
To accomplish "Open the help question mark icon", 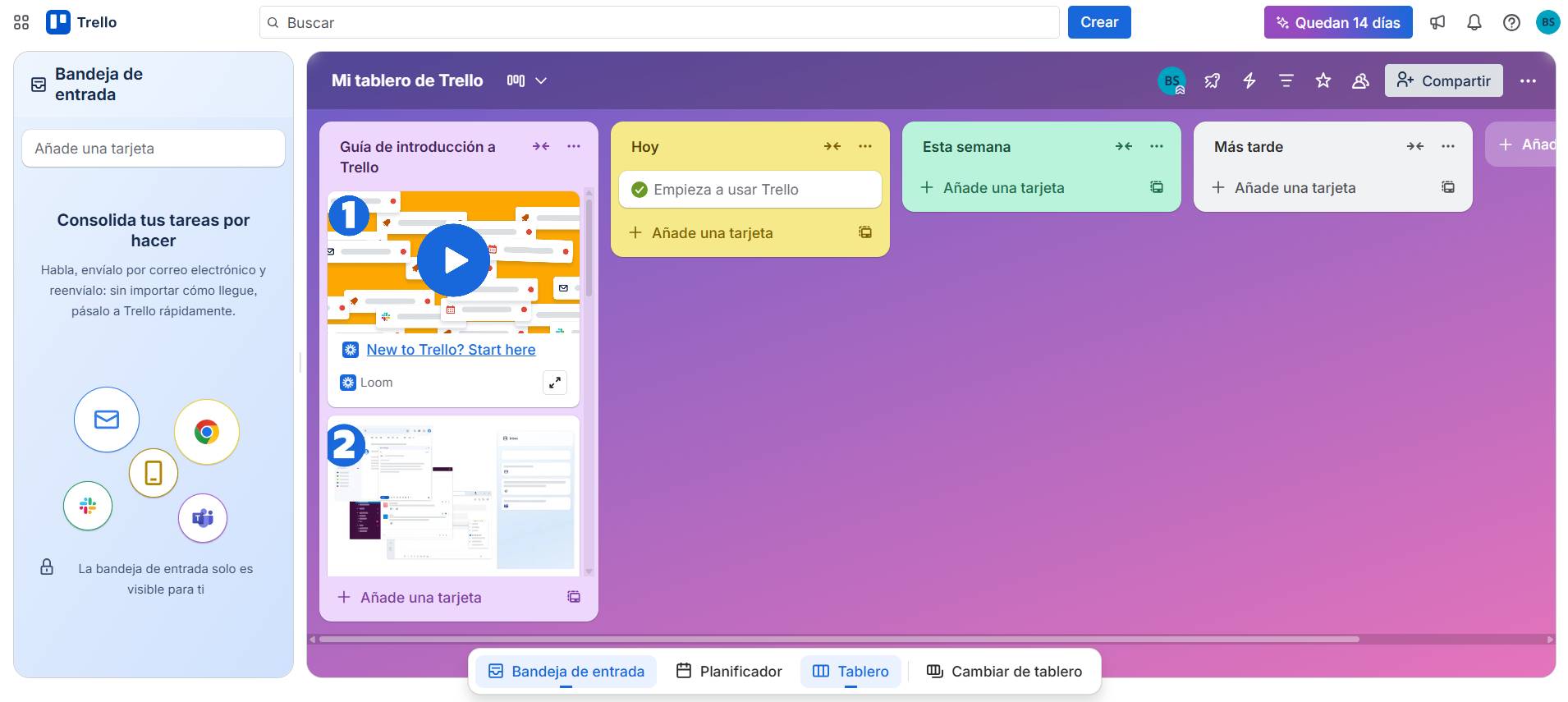I will click(x=1511, y=22).
